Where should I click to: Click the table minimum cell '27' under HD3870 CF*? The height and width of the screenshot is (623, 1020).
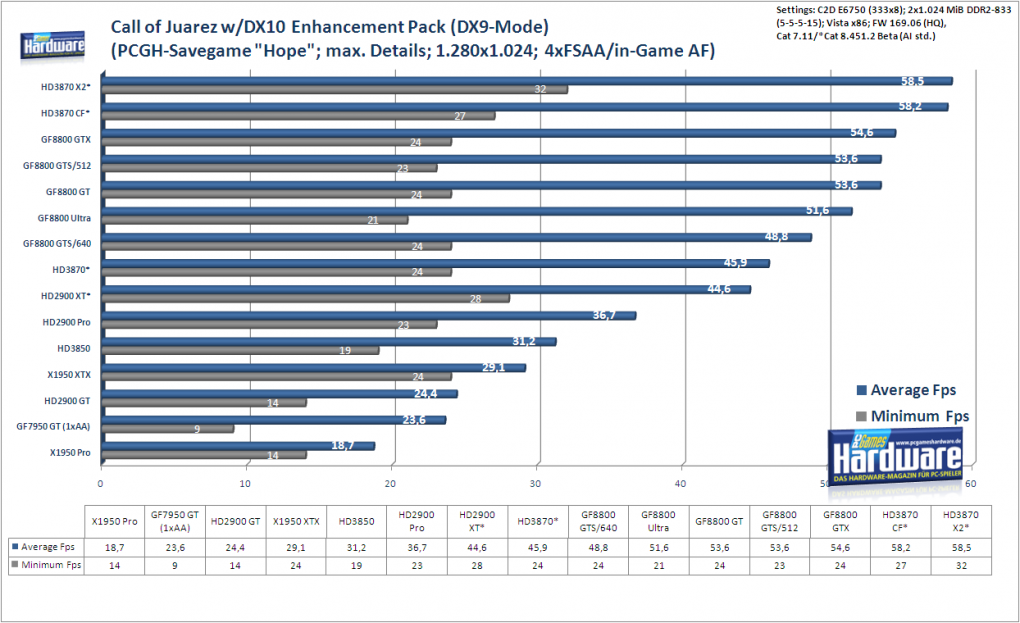point(901,566)
